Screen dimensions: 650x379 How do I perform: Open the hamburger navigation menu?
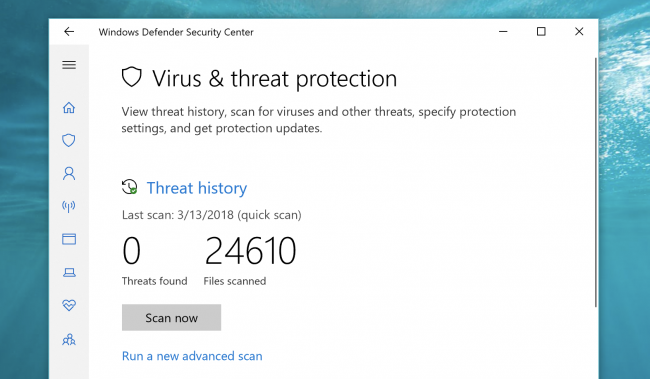69,65
